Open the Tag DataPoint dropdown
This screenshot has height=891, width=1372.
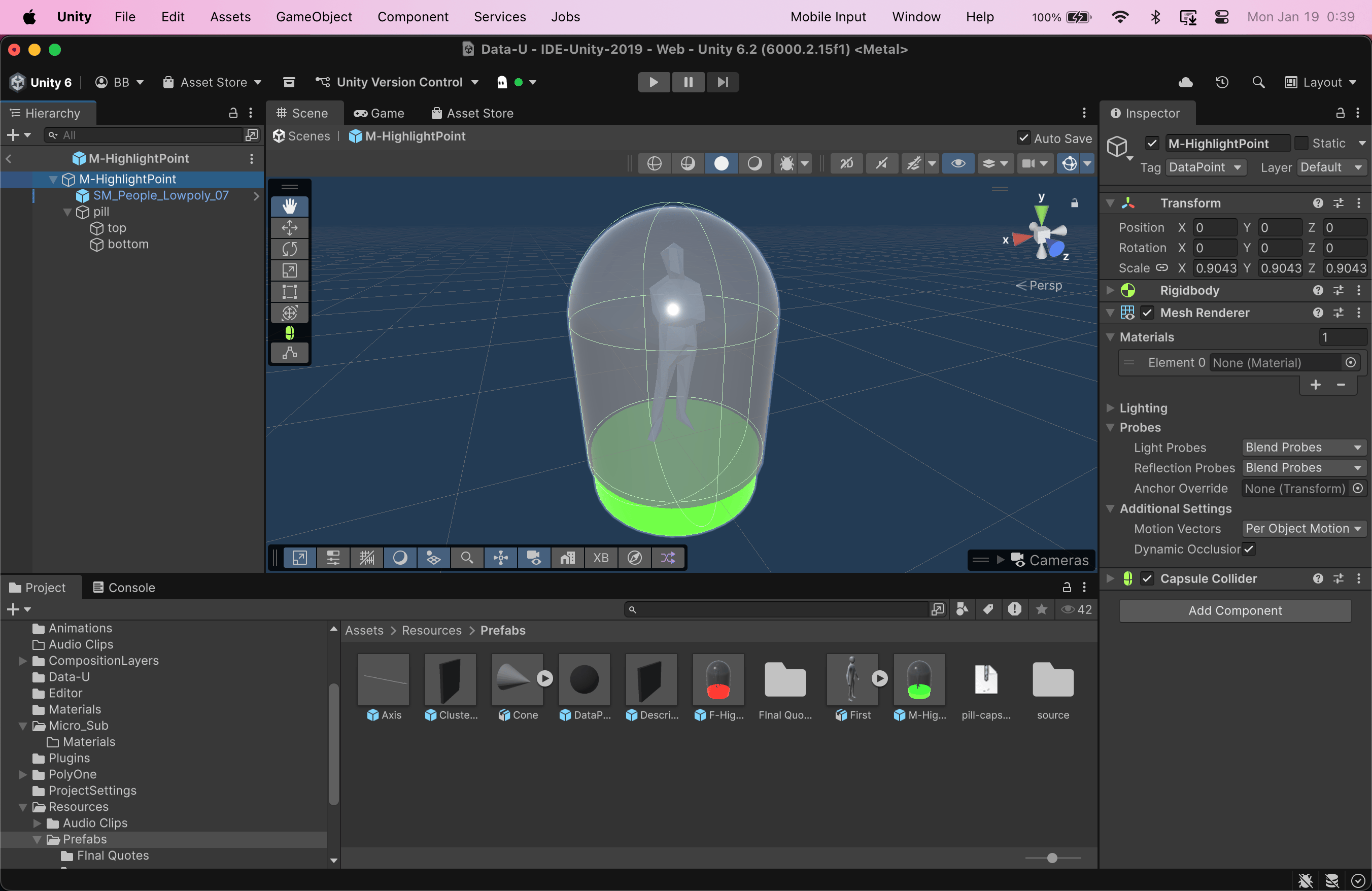[1205, 168]
